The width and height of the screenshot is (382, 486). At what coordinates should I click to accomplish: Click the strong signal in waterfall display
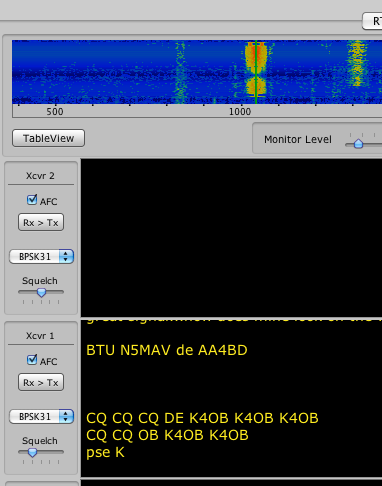click(x=256, y=70)
